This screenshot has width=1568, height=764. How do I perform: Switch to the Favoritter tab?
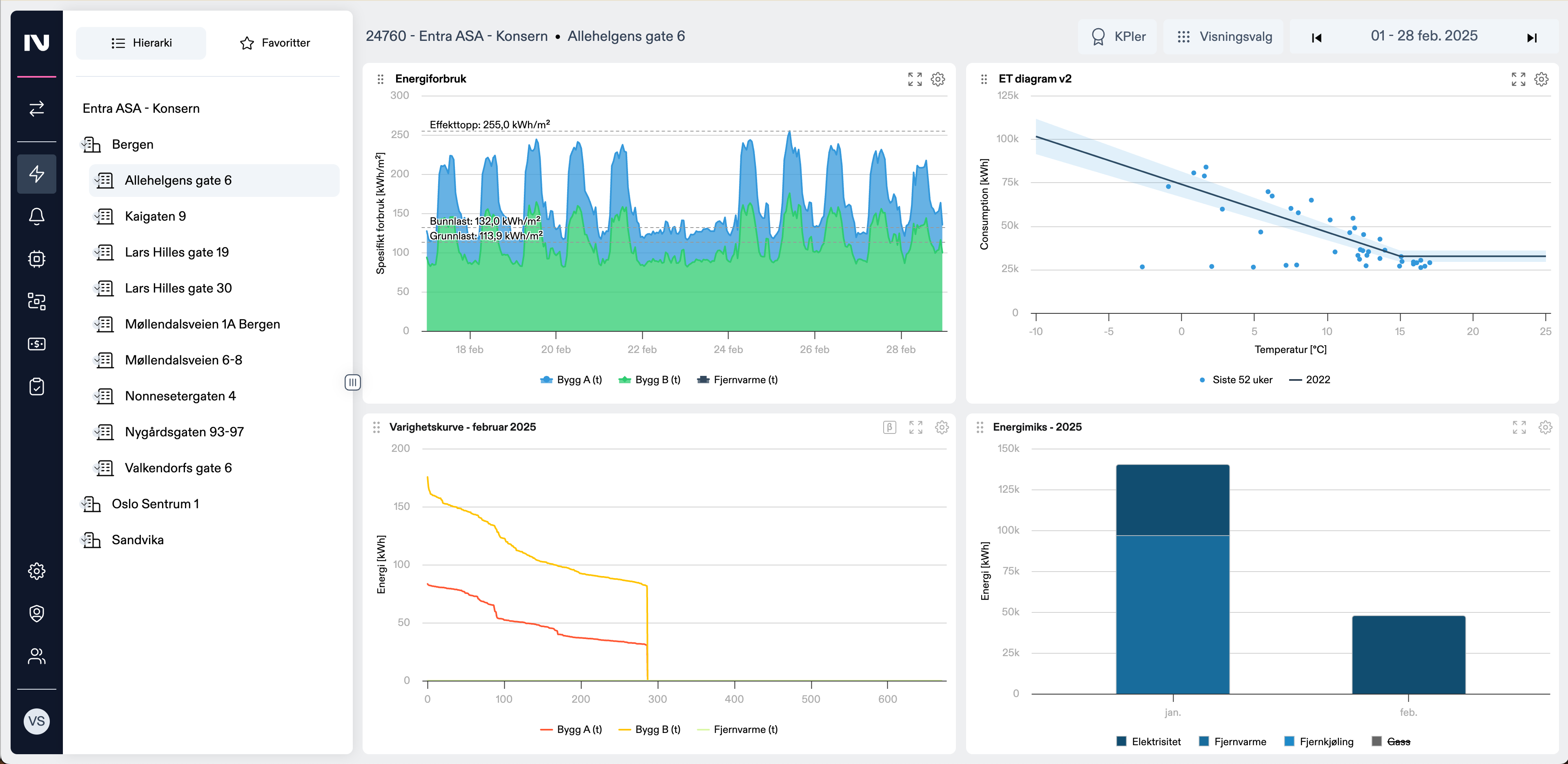click(x=275, y=42)
